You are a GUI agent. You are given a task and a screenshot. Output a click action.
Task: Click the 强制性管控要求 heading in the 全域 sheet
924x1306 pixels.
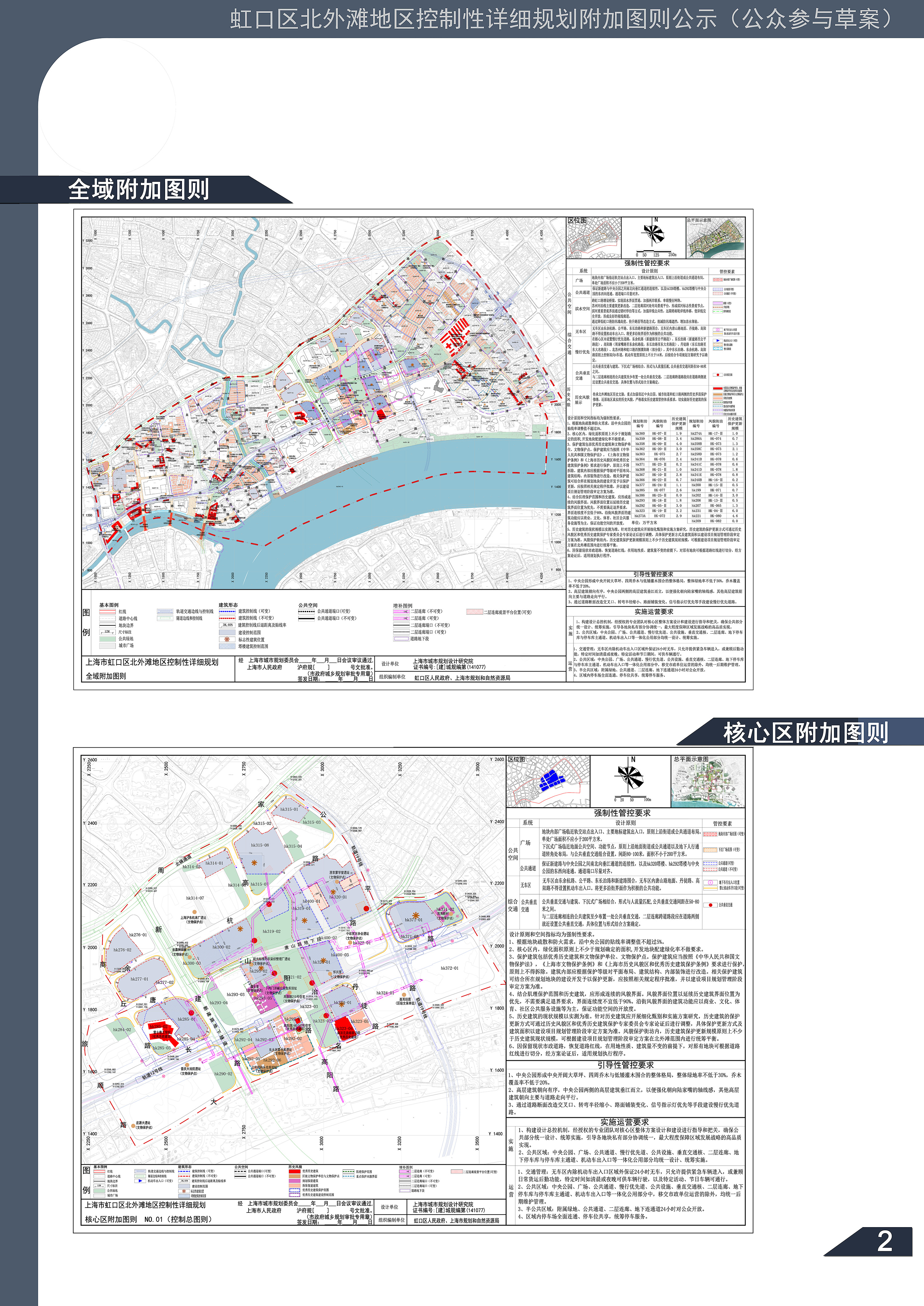[x=647, y=263]
